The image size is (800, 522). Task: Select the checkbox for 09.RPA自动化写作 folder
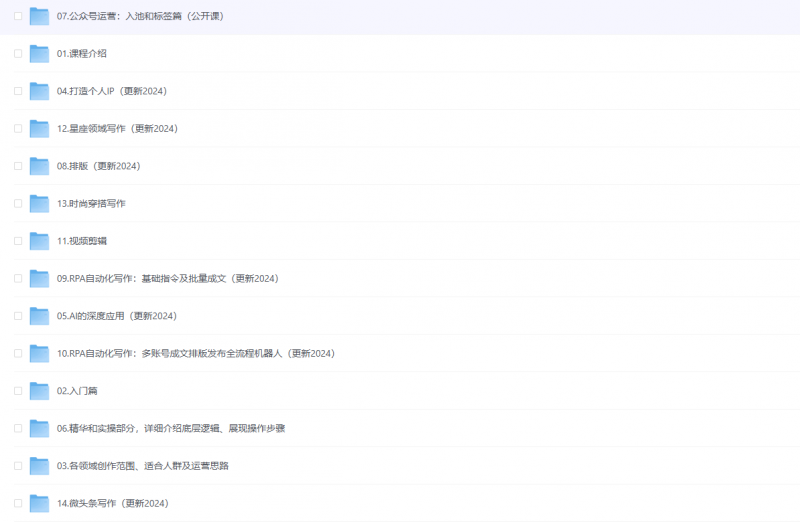(x=18, y=278)
